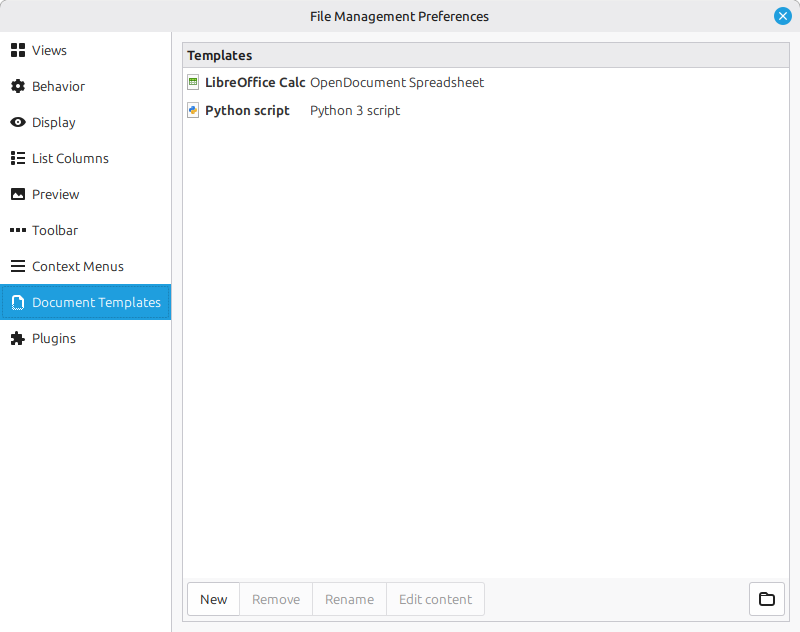Click the Preview image icon
Image resolution: width=800 pixels, height=632 pixels.
point(18,195)
